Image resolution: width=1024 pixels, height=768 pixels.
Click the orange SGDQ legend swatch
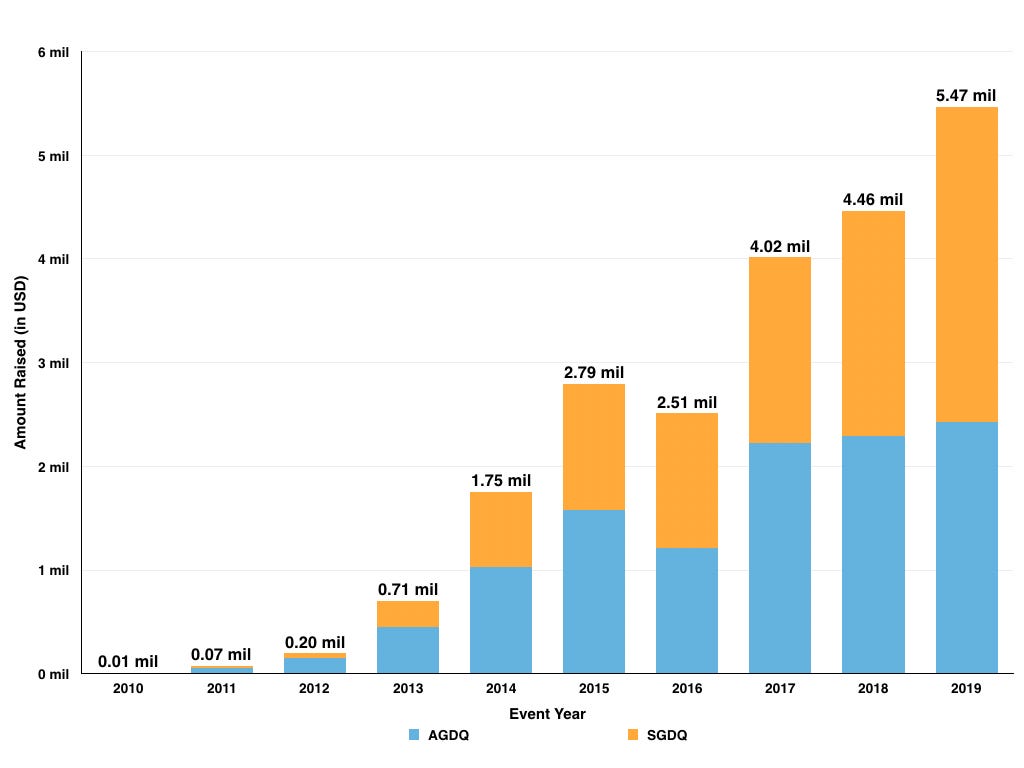click(632, 735)
